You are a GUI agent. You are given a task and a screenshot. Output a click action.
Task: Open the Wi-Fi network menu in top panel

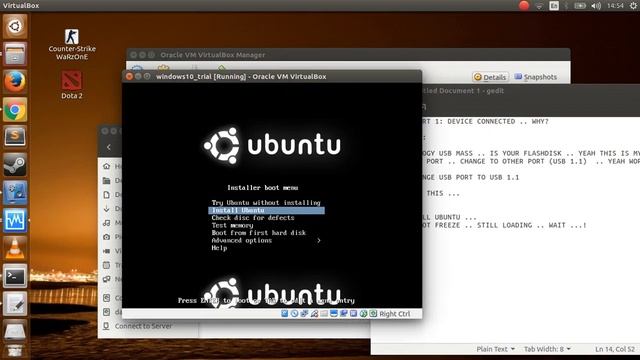[x=540, y=6]
